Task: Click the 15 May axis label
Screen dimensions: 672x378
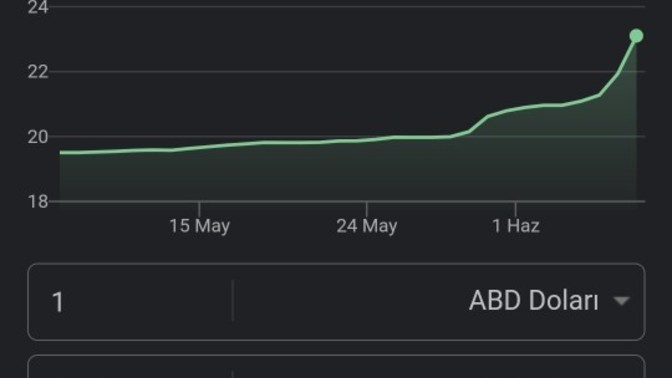Action: (199, 226)
